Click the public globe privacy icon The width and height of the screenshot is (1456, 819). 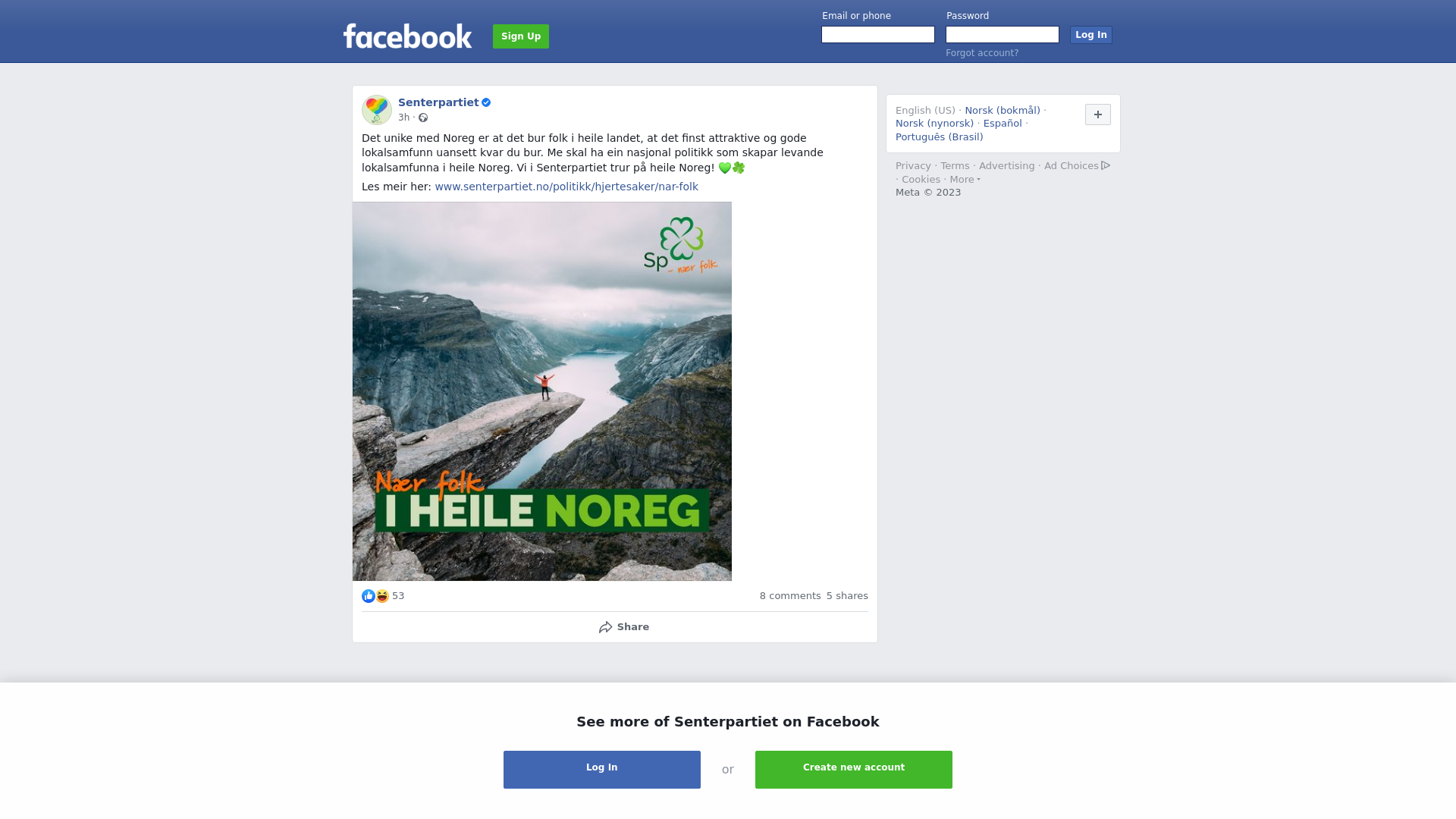[423, 118]
